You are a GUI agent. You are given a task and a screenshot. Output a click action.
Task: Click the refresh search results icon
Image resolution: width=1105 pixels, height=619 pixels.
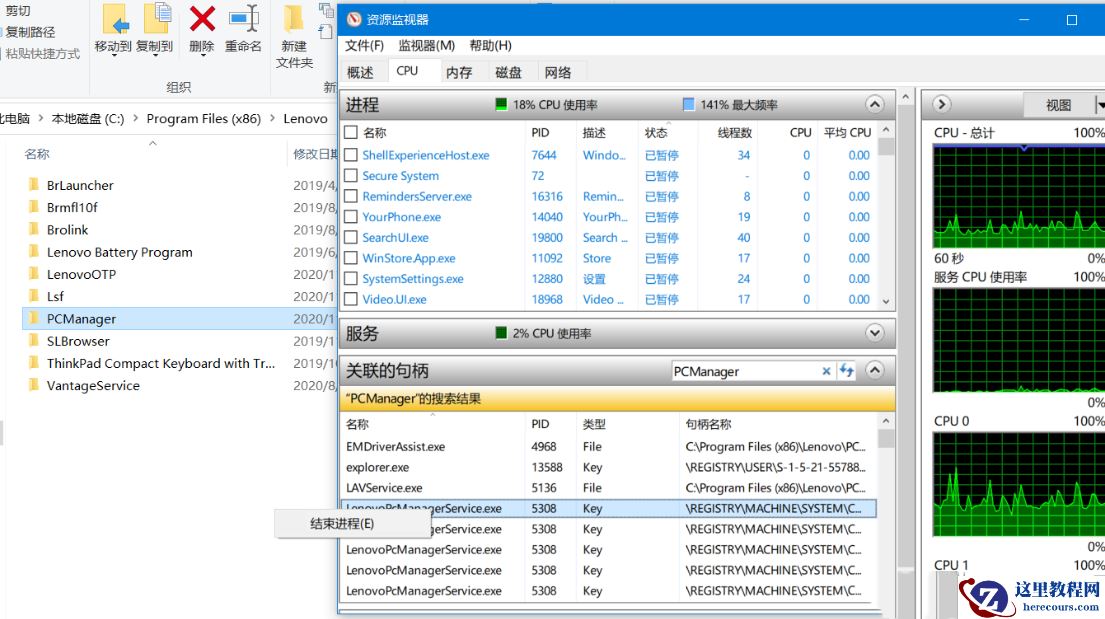(x=845, y=369)
